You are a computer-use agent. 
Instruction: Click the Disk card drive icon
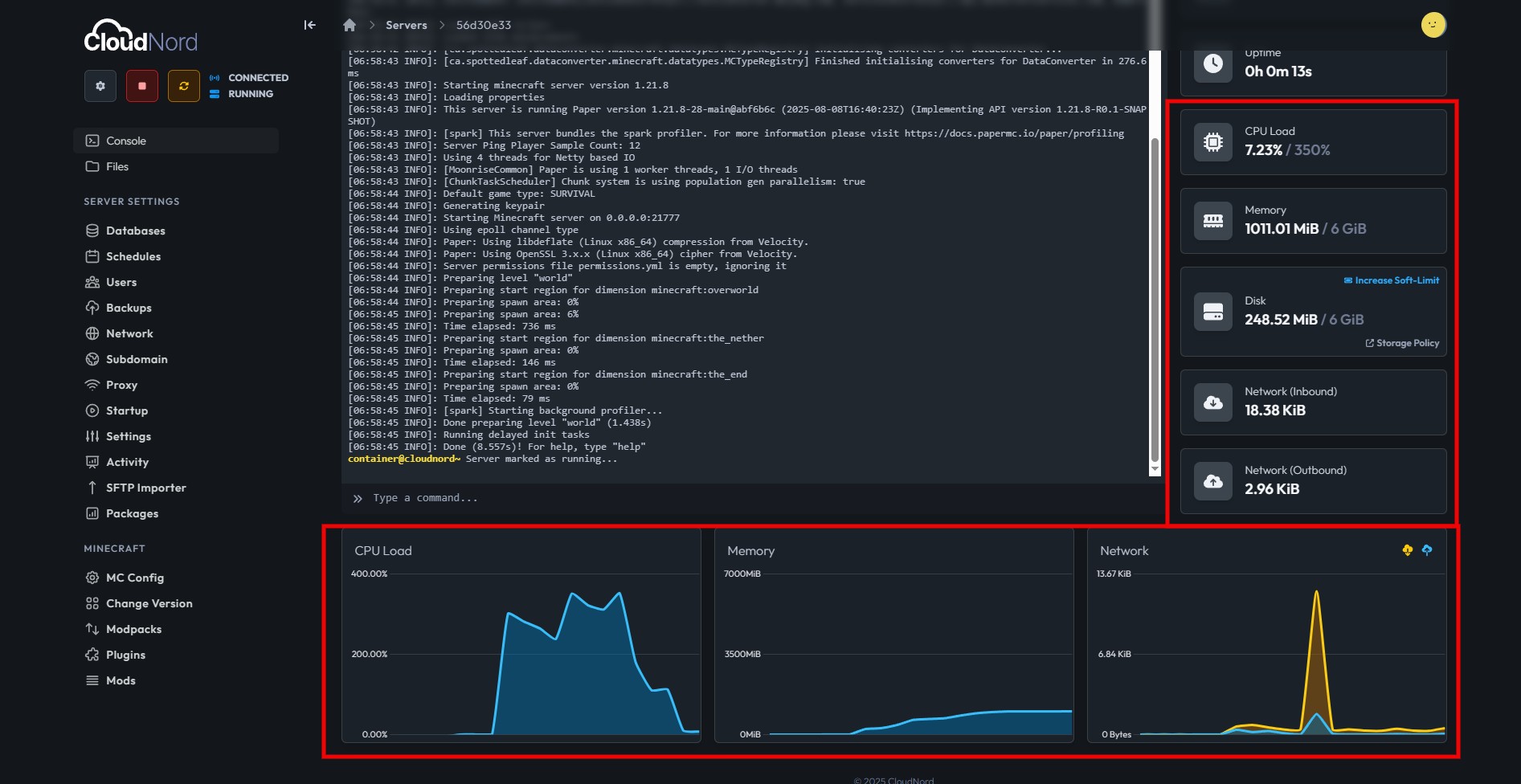pyautogui.click(x=1213, y=312)
